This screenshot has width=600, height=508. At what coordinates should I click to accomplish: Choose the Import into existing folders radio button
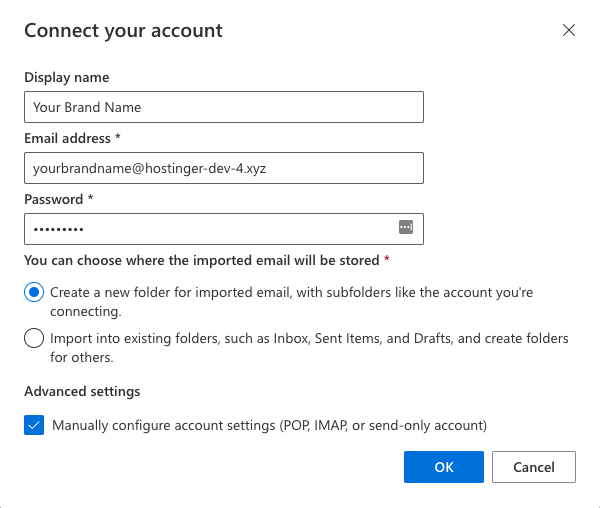[34, 338]
